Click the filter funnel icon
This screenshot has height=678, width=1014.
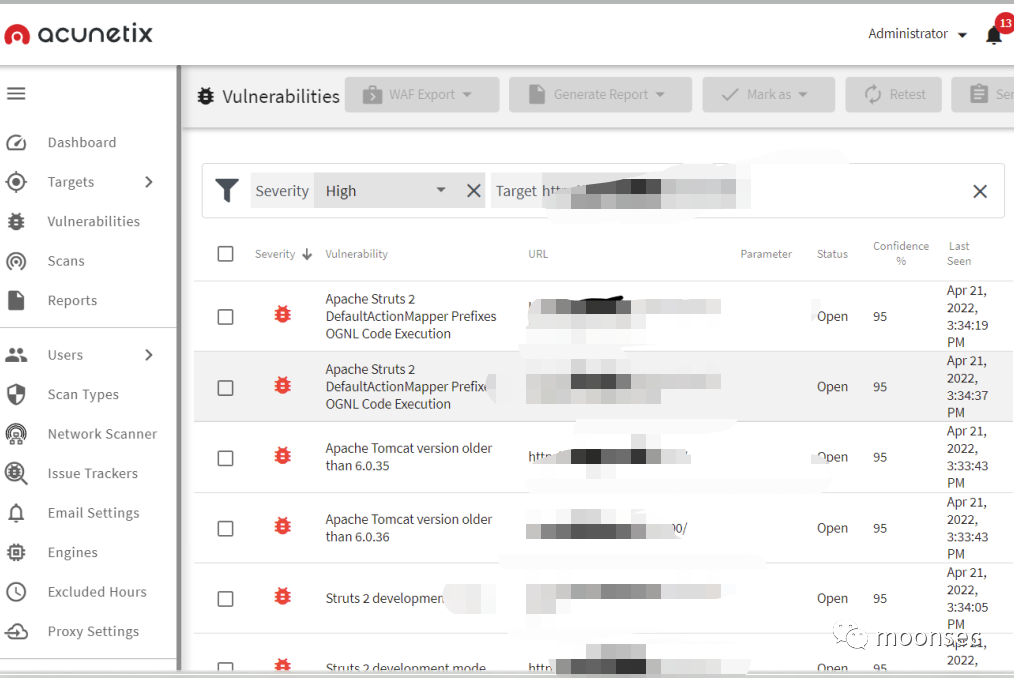coord(227,191)
